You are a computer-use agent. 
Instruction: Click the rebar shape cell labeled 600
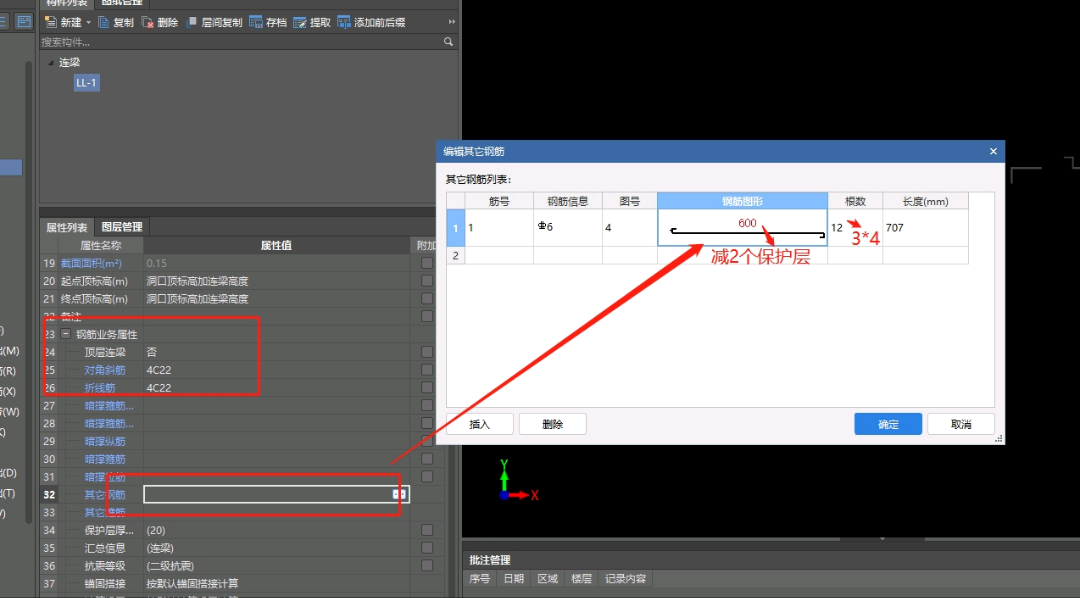point(742,228)
